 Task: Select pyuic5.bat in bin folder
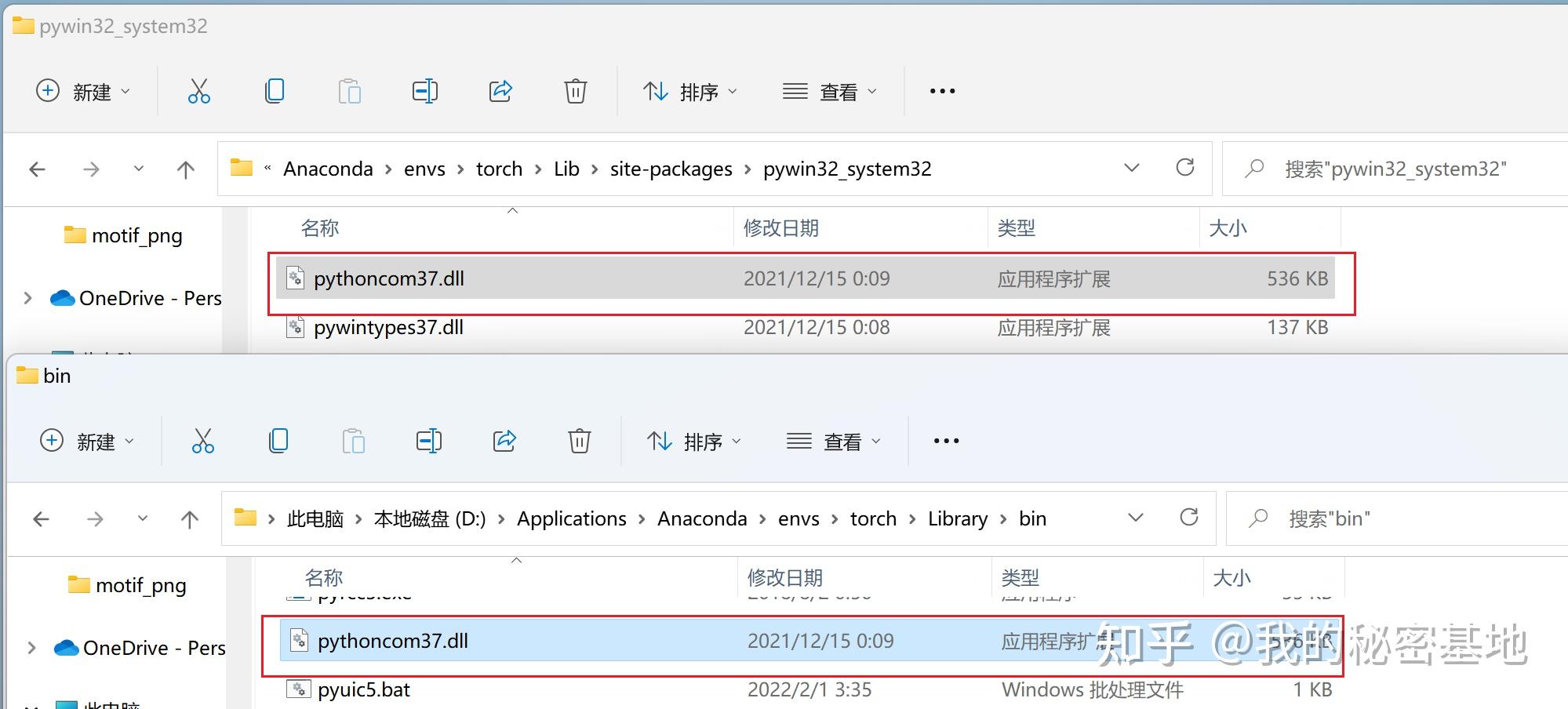(364, 689)
